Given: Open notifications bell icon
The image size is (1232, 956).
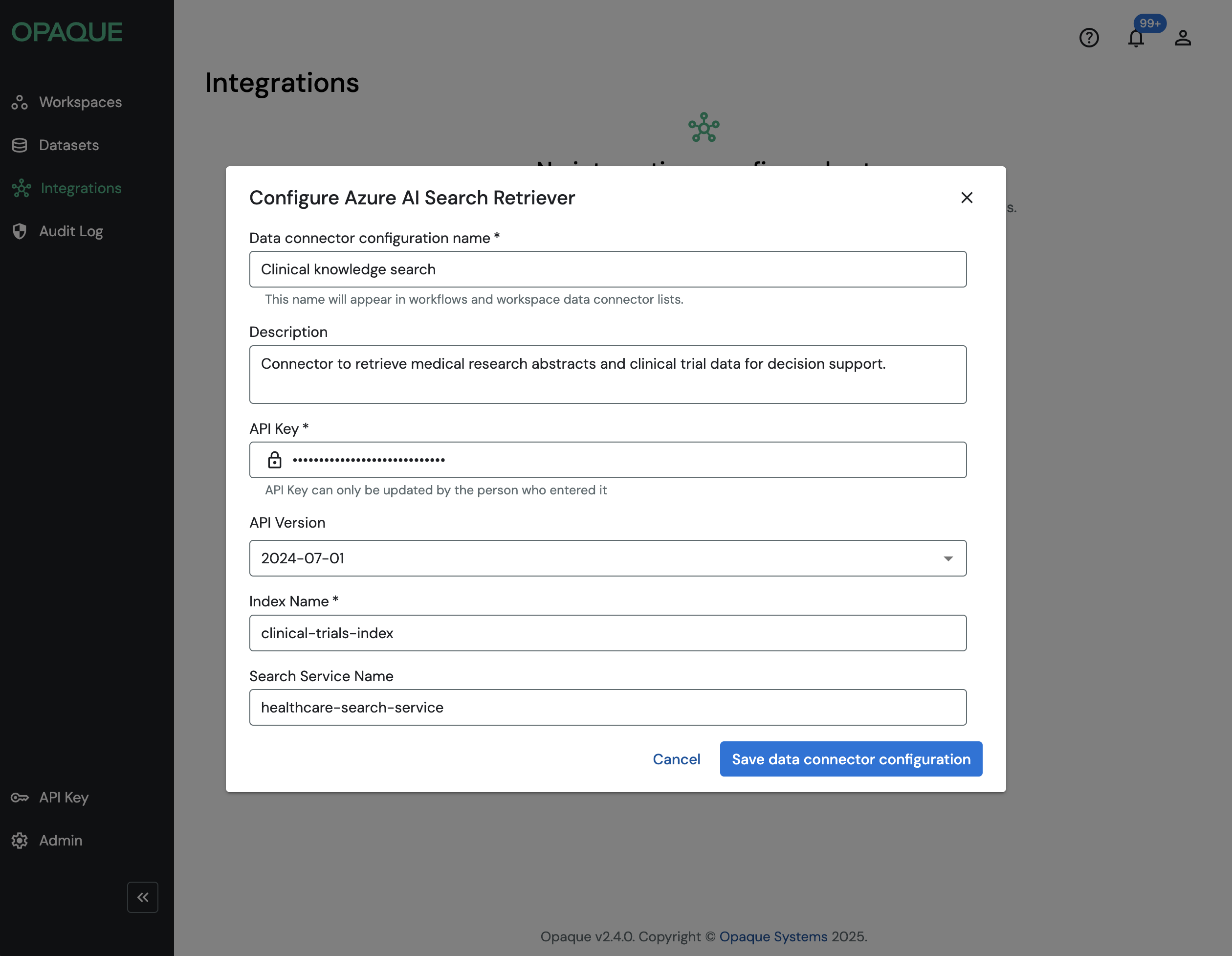Looking at the screenshot, I should pyautogui.click(x=1136, y=38).
